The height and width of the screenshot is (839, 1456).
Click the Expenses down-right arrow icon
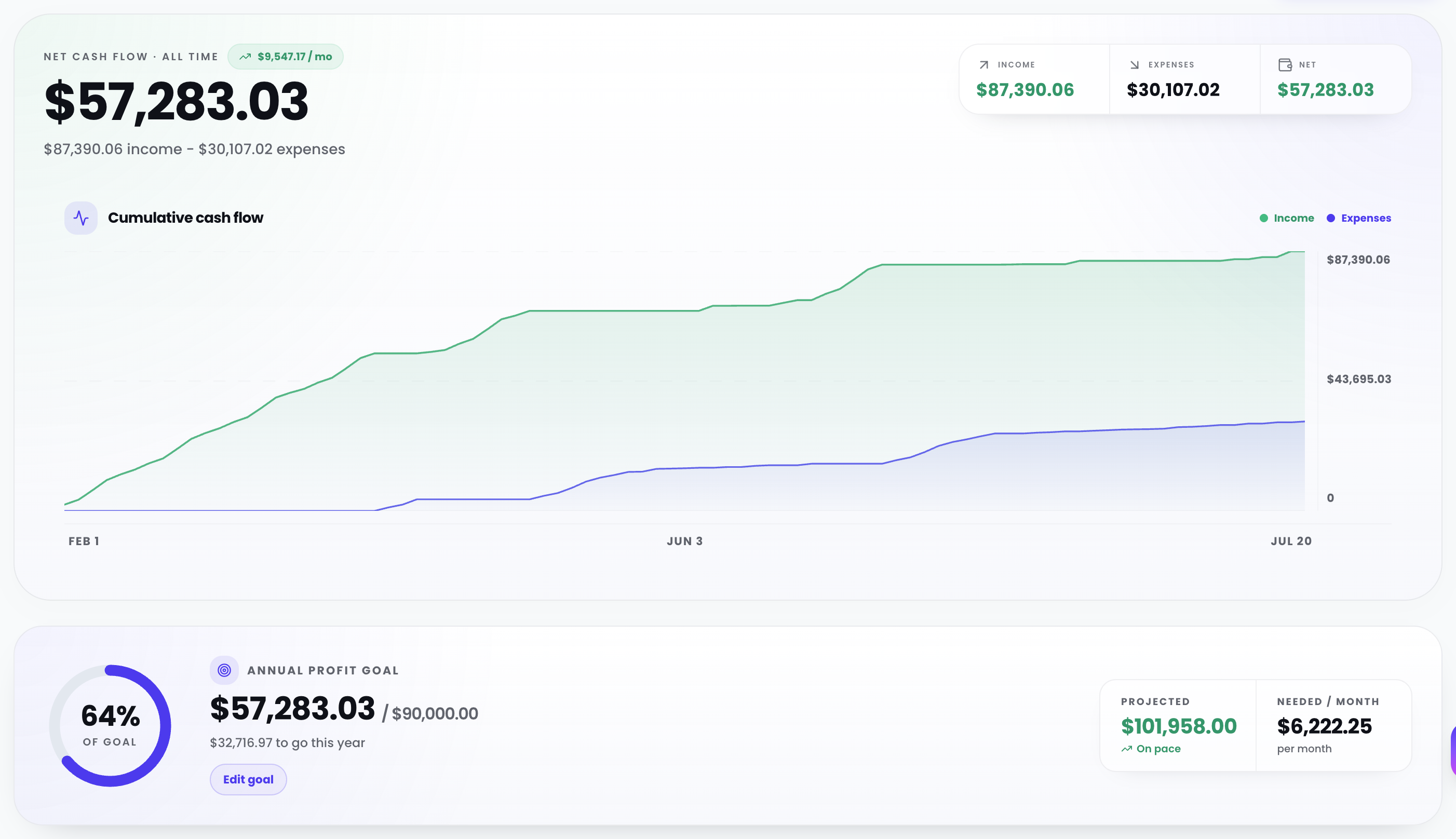1135,64
